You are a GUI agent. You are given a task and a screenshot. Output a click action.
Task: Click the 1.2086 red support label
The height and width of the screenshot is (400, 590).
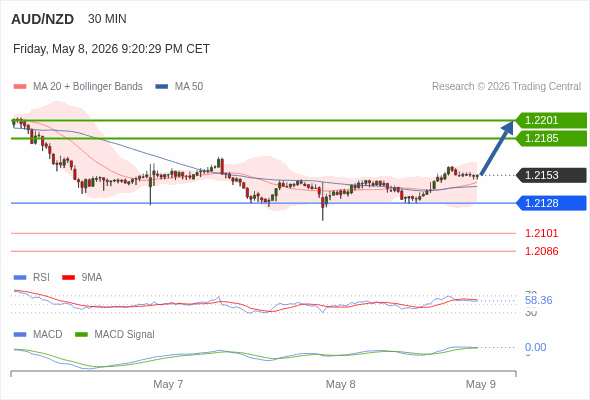pyautogui.click(x=541, y=251)
